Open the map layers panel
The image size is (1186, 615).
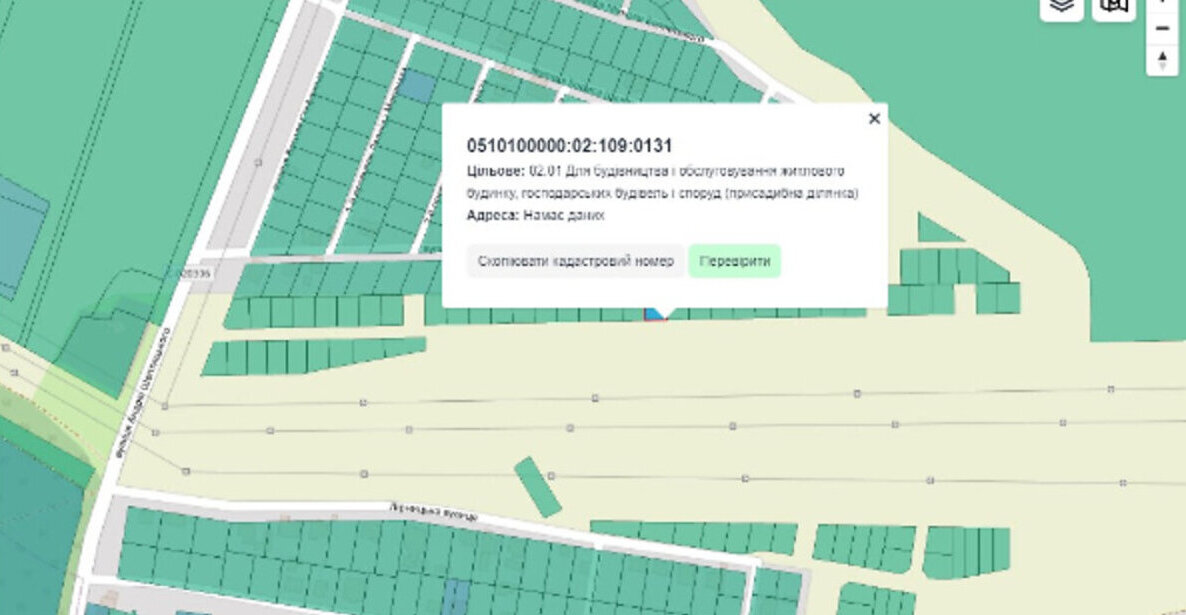click(1061, 6)
